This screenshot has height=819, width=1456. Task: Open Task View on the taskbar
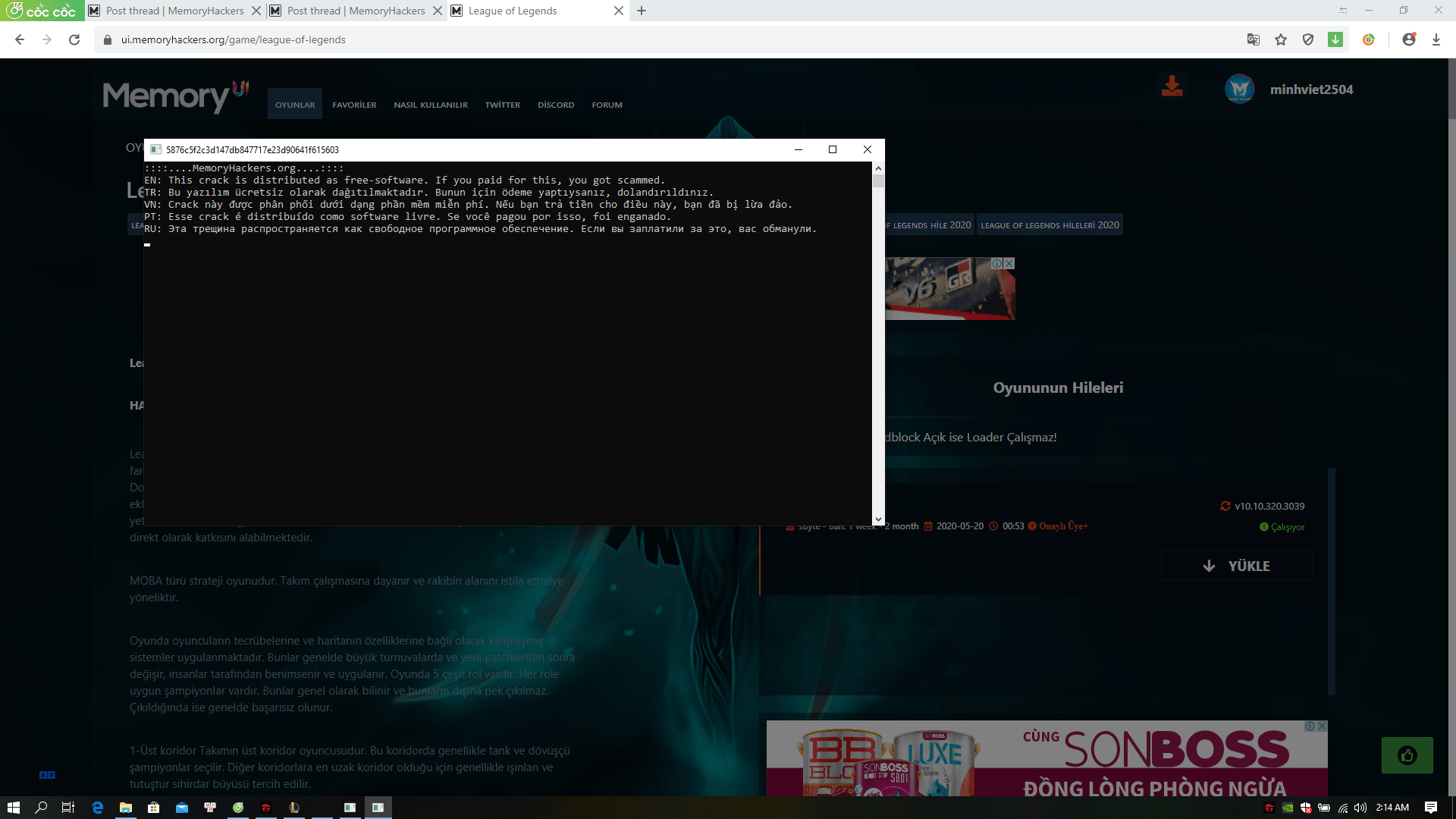point(68,808)
